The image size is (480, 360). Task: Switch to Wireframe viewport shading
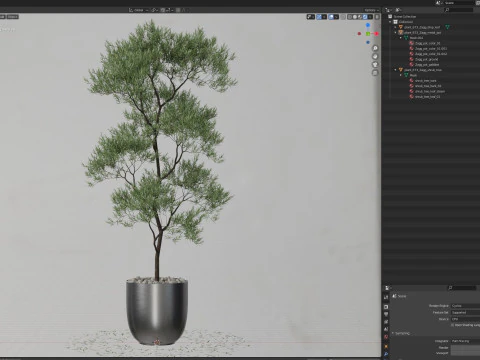point(350,17)
